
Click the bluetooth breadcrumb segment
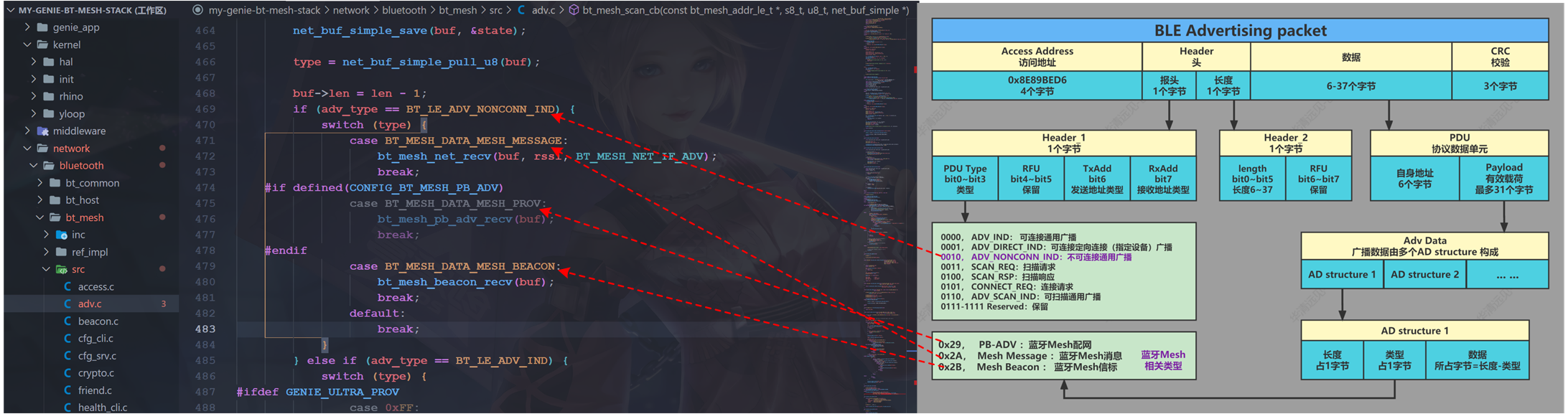click(x=403, y=10)
